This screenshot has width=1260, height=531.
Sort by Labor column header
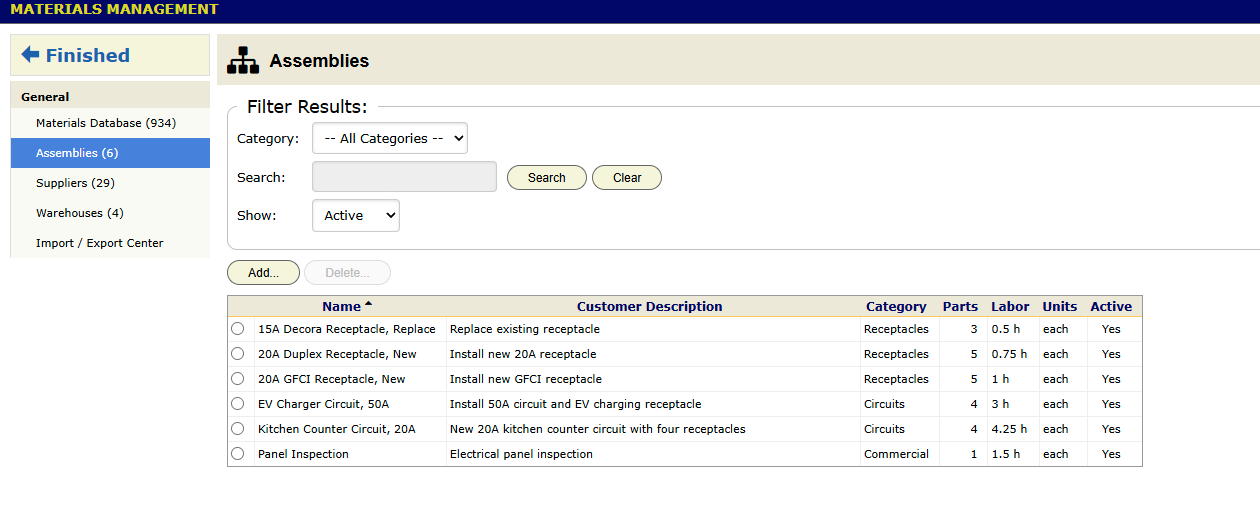[x=1010, y=307]
